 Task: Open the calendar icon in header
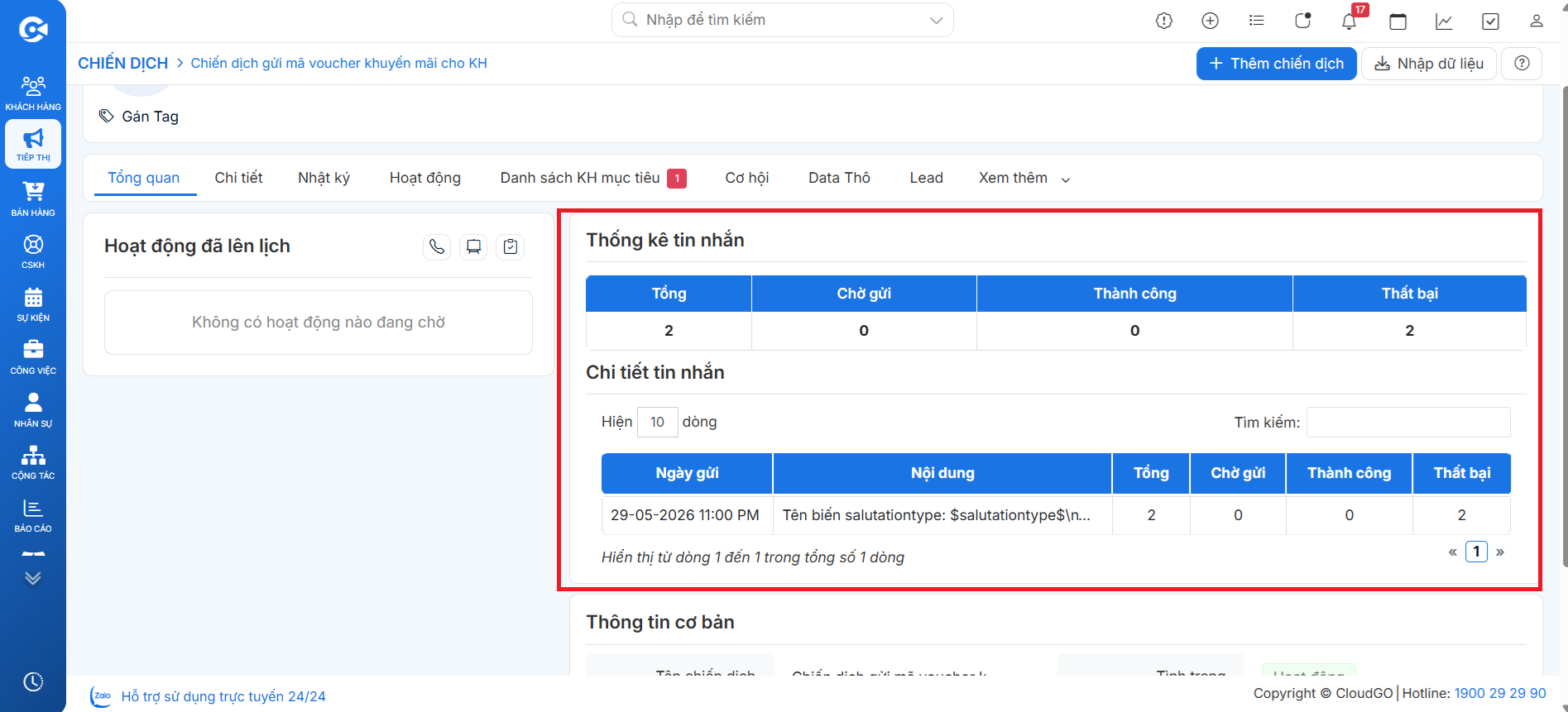[1398, 21]
